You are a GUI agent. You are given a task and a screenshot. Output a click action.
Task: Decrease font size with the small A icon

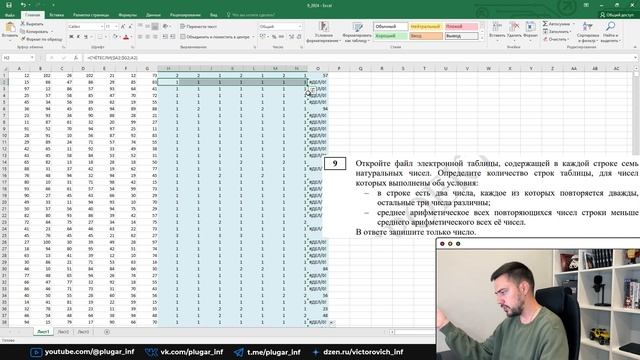(130, 27)
